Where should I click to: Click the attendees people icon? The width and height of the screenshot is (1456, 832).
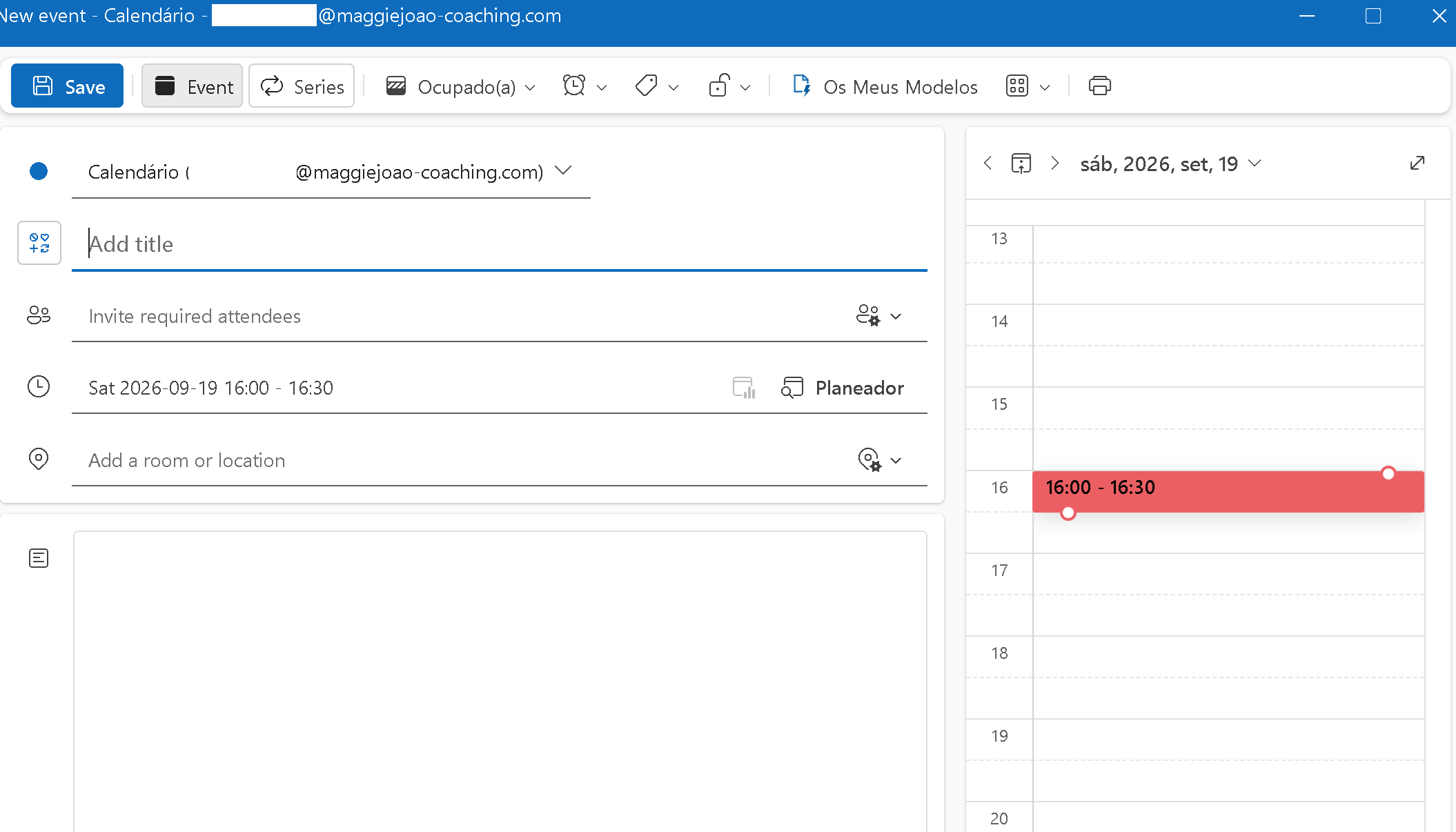point(39,315)
